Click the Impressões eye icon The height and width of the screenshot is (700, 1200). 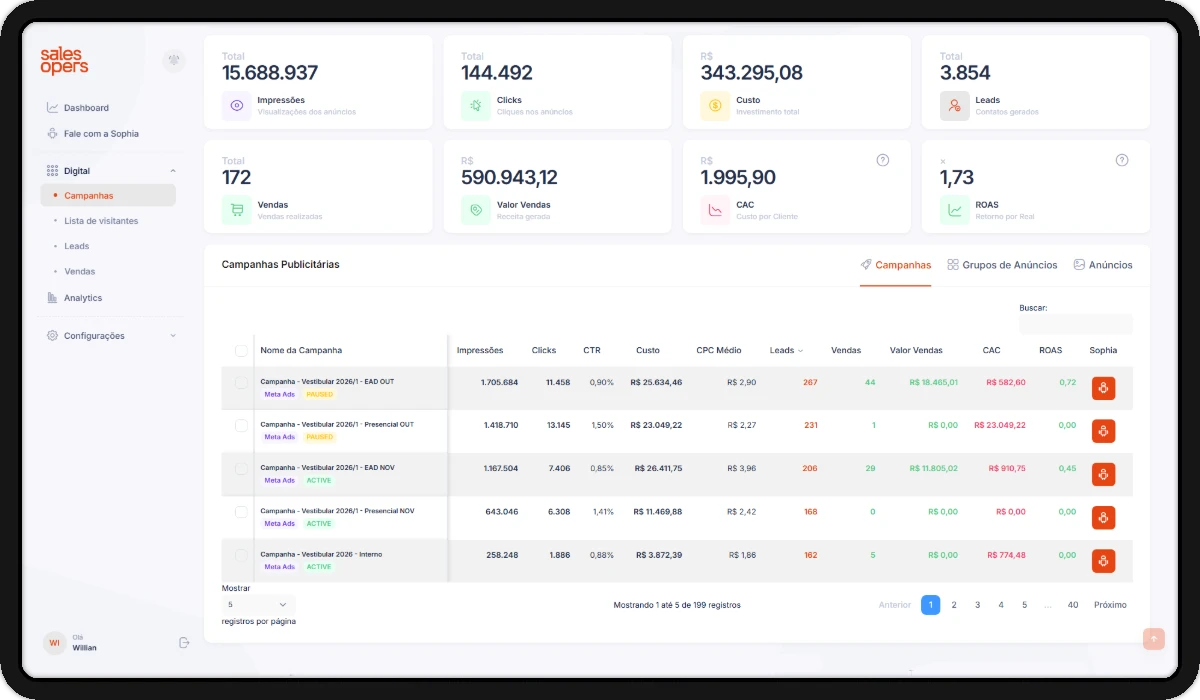(237, 105)
